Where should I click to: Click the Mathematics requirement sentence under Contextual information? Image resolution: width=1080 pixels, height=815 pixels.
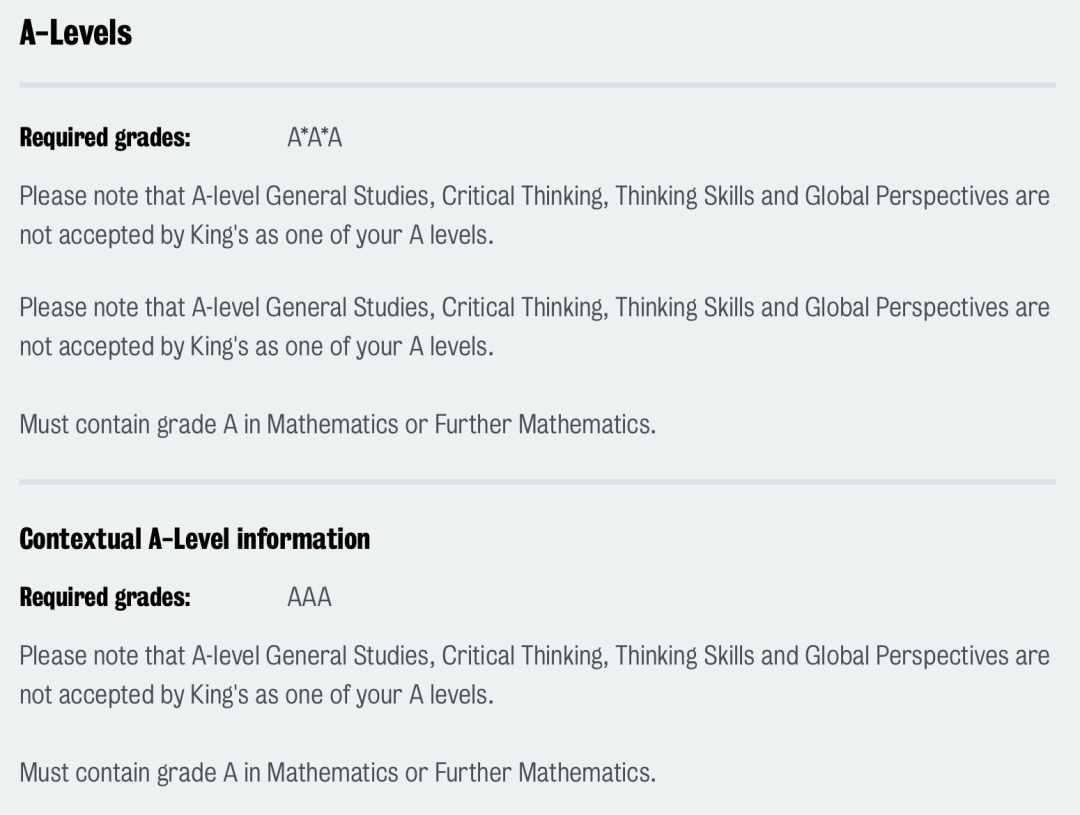coord(338,773)
